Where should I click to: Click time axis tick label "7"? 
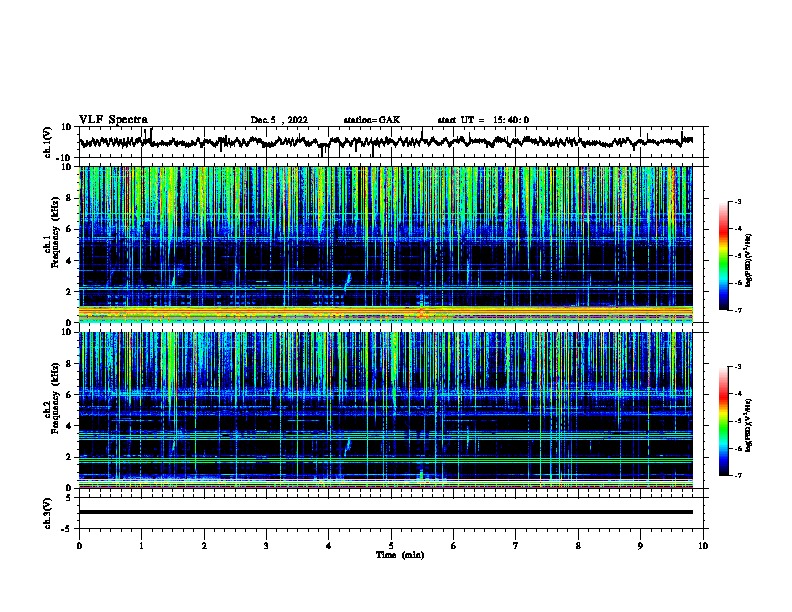pos(516,546)
